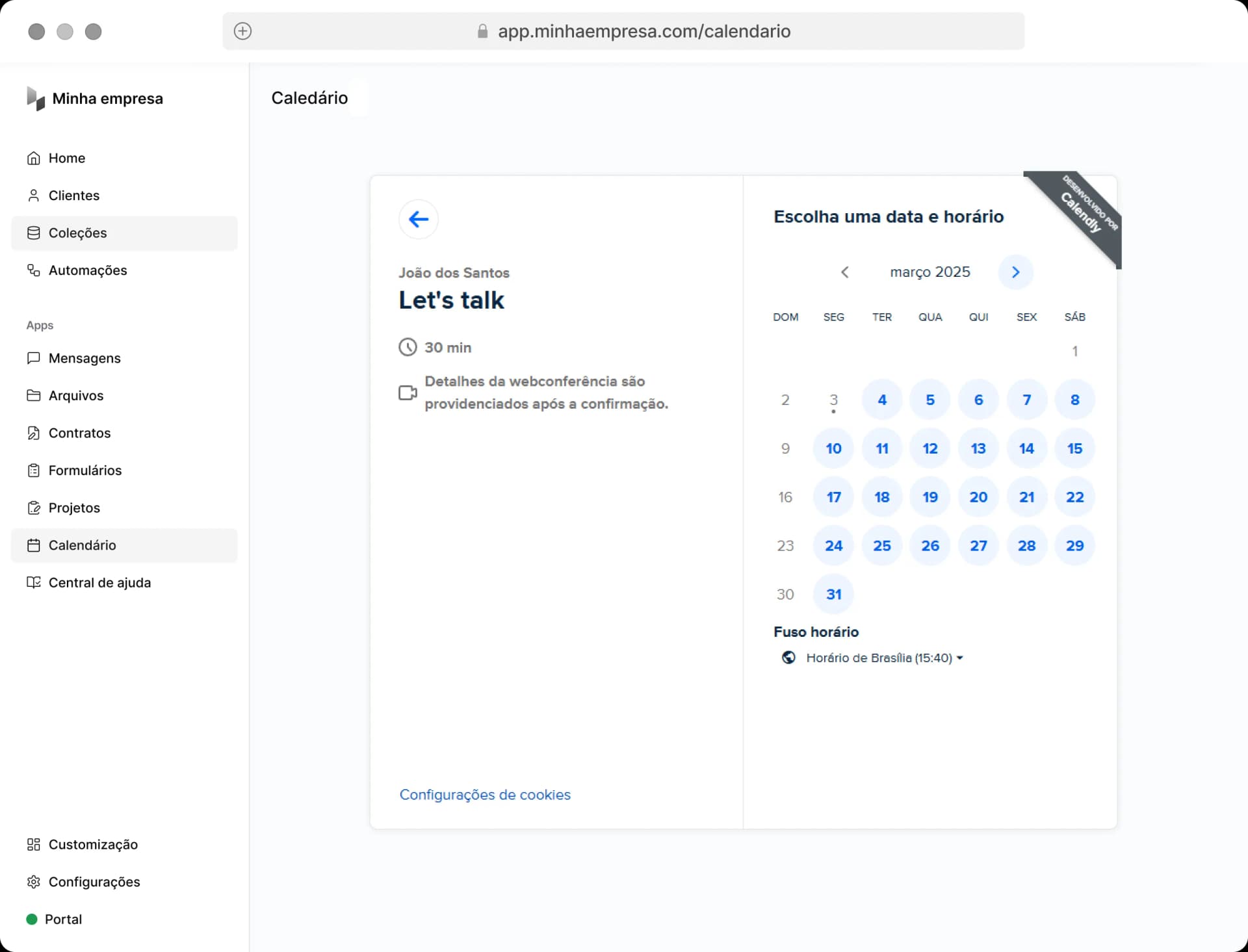This screenshot has height=952, width=1248.
Task: Toggle the green Portal status indicator
Action: (x=32, y=919)
